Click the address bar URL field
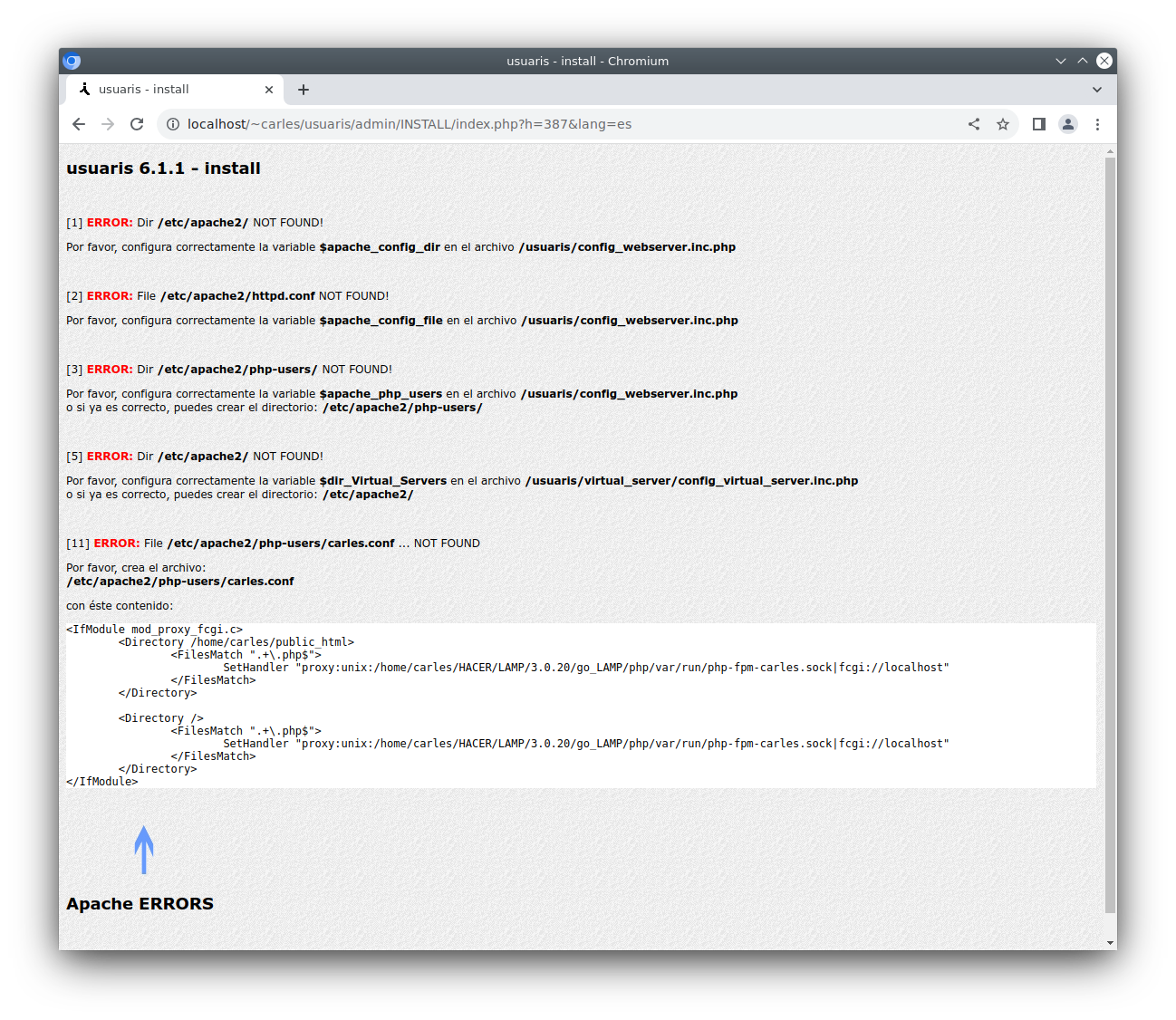The image size is (1176, 1020). pos(562,124)
